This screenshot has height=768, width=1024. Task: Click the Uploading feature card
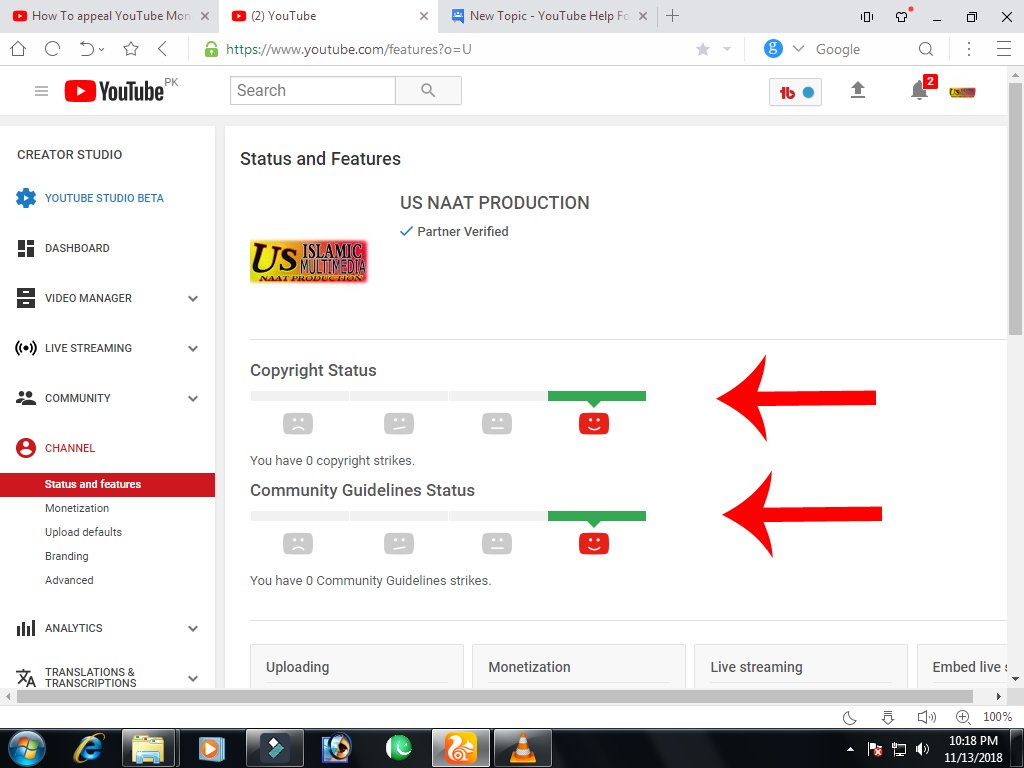[x=357, y=667]
